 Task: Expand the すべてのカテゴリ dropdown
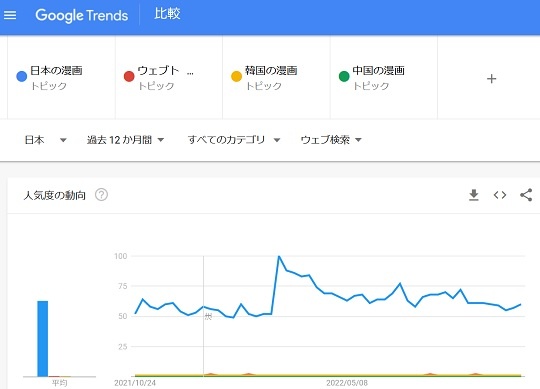(x=234, y=140)
